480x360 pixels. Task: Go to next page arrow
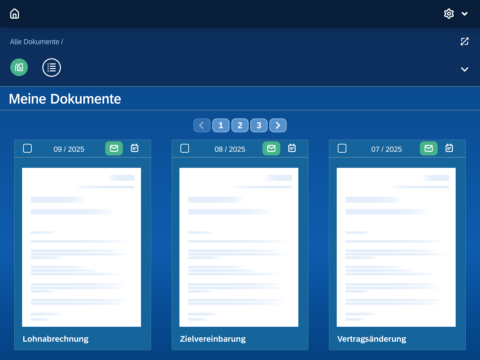pyautogui.click(x=278, y=125)
